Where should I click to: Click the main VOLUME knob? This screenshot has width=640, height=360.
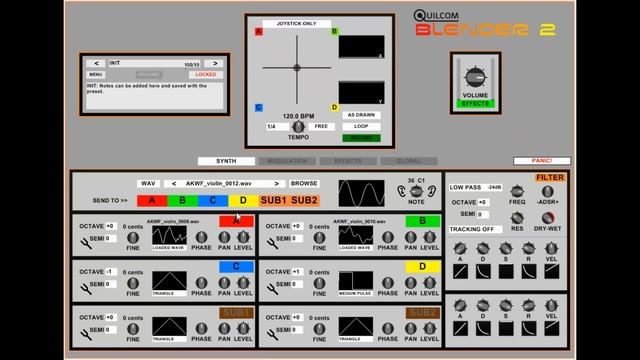(x=476, y=77)
